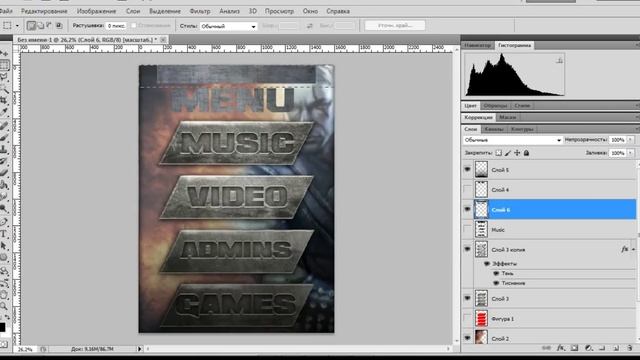The image size is (640, 360).
Task: Click the Add to selection icon
Action: (x=40, y=26)
